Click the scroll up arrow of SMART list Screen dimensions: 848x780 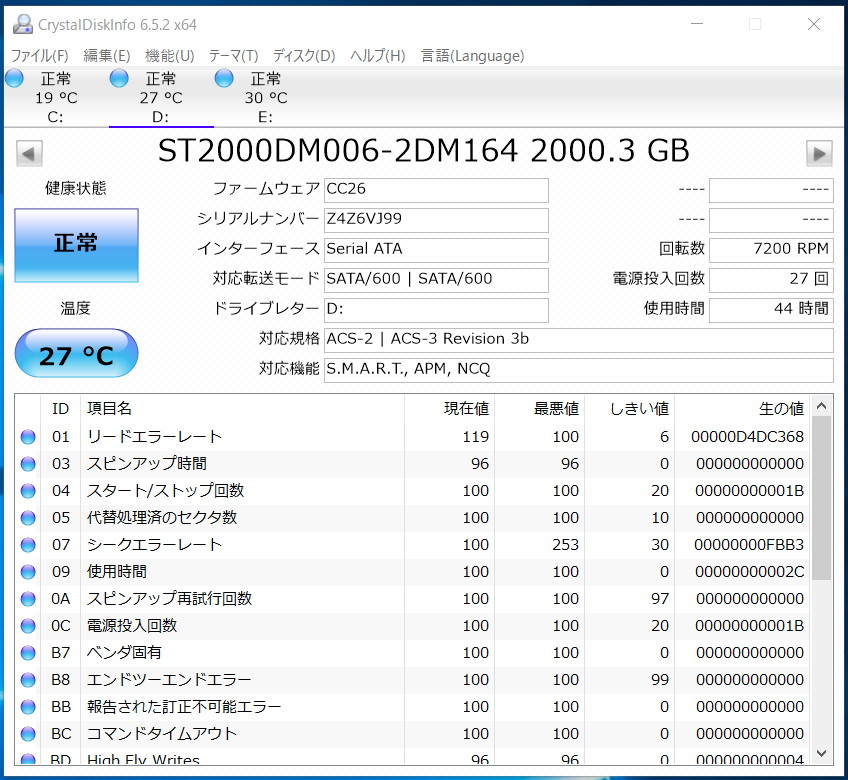[822, 406]
